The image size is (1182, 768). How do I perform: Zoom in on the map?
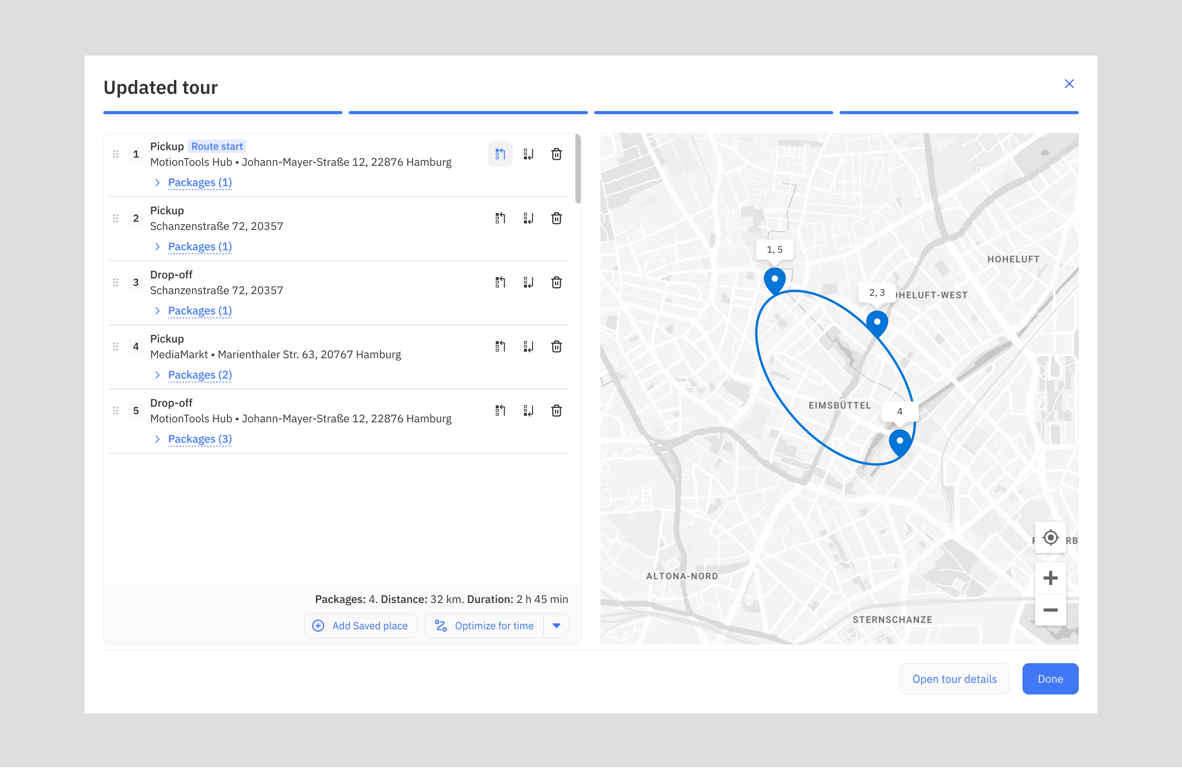point(1050,578)
